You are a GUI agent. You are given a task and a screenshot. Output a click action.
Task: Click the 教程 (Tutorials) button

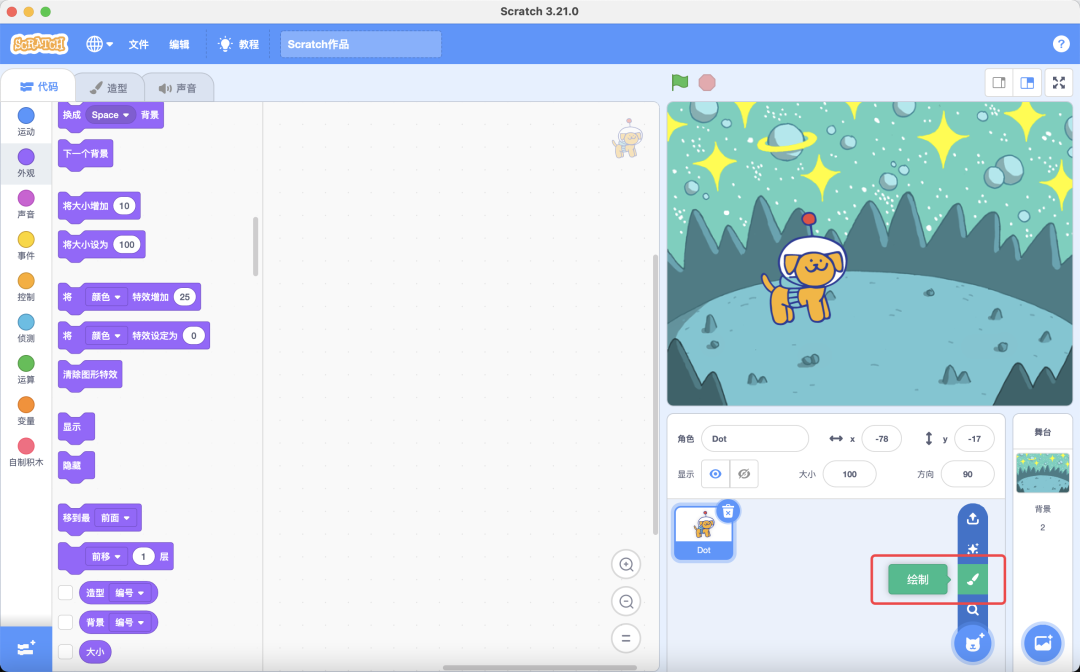coord(238,44)
